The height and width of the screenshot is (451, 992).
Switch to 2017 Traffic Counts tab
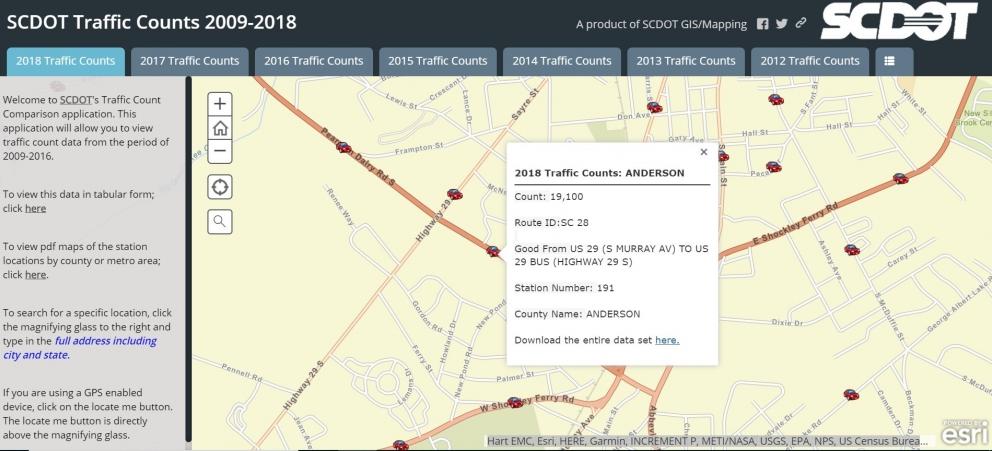189,61
